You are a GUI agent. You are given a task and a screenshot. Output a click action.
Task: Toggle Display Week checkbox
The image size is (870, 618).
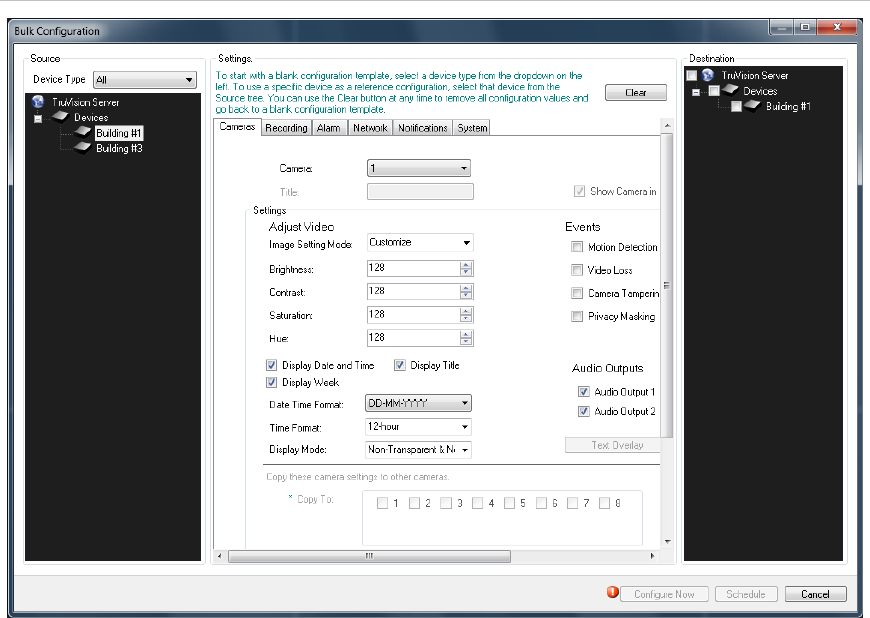(x=271, y=382)
